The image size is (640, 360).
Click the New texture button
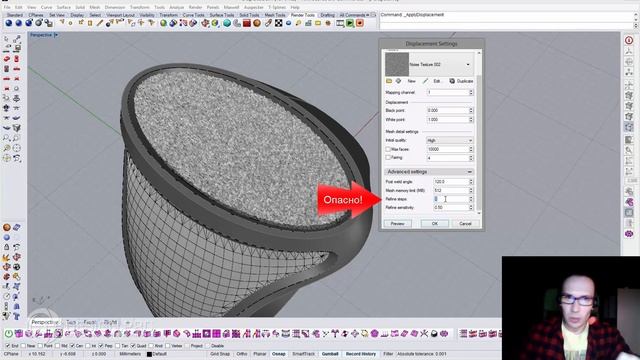411,81
